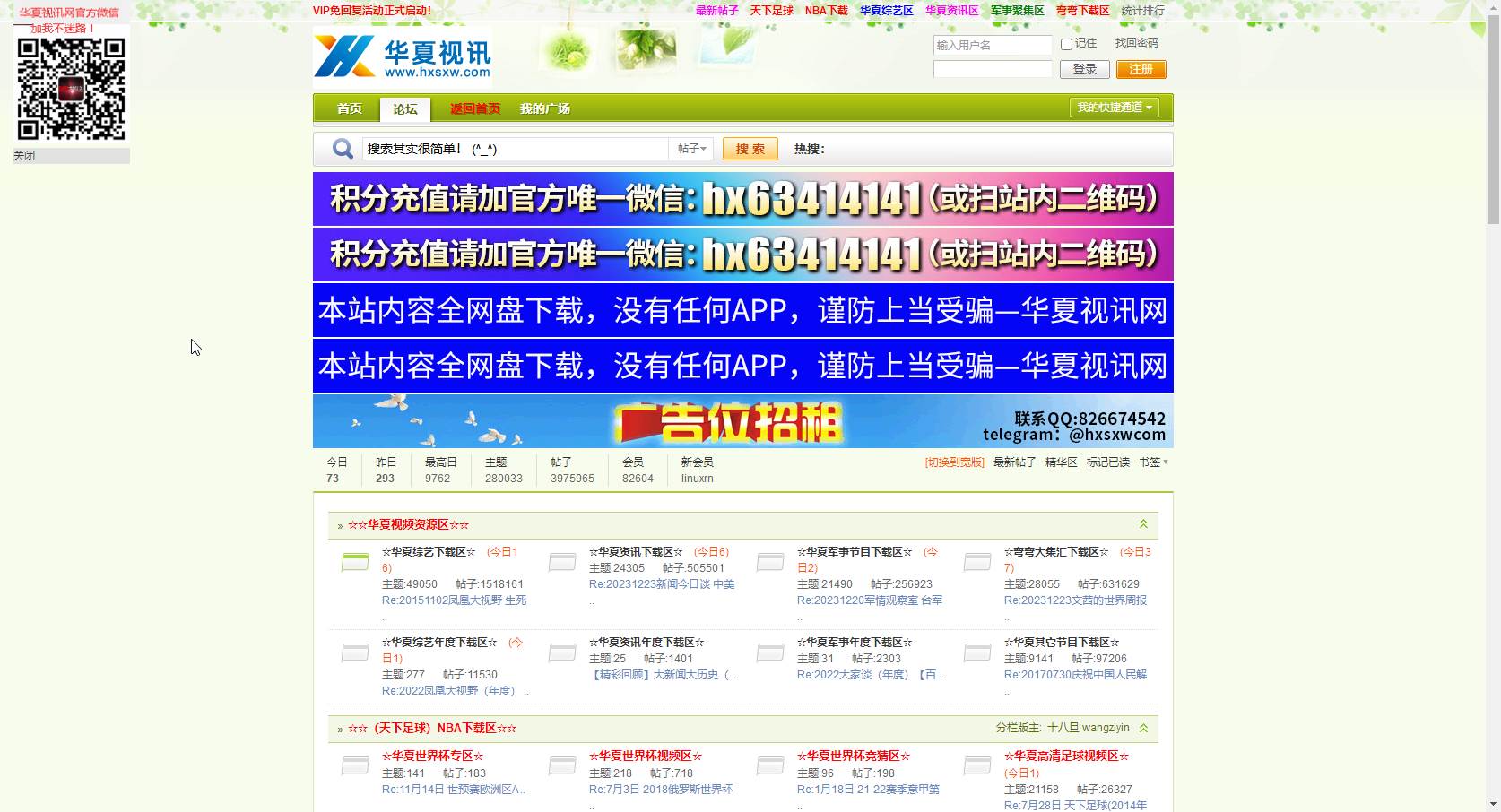
Task: Open the forum icon for 华夏综艺下载区
Action: tap(355, 562)
